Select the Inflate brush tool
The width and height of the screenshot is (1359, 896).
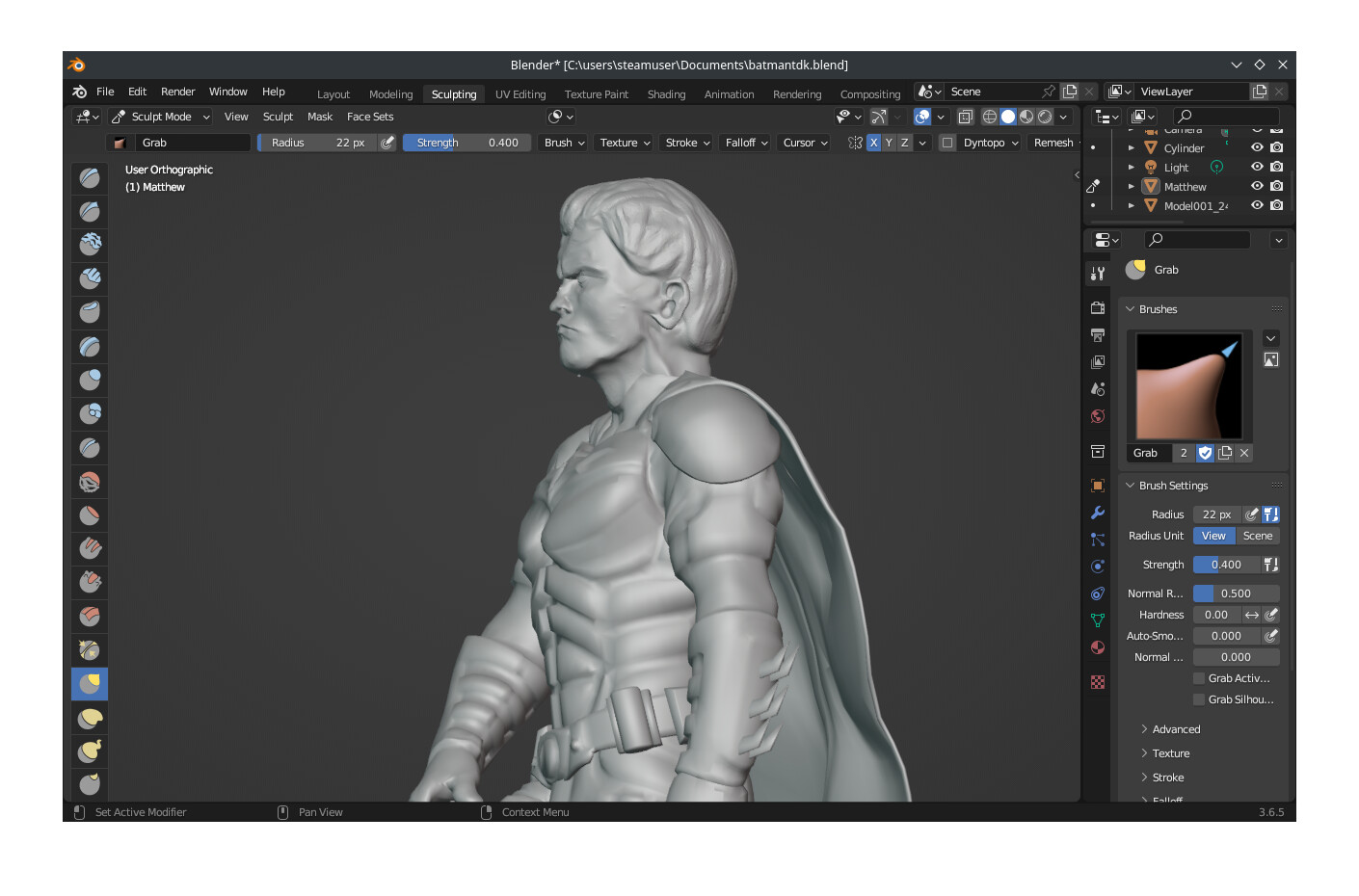point(90,380)
